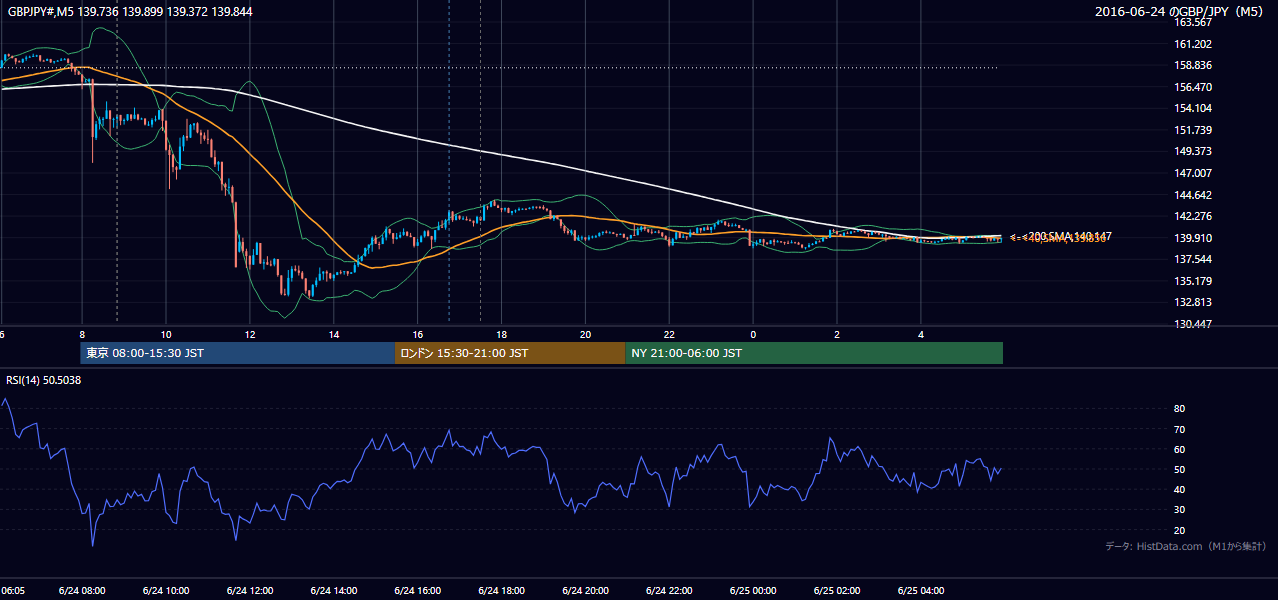Screen dimensions: 1278x600
Task: Click price axis value 149.373
Action: tap(1193, 151)
